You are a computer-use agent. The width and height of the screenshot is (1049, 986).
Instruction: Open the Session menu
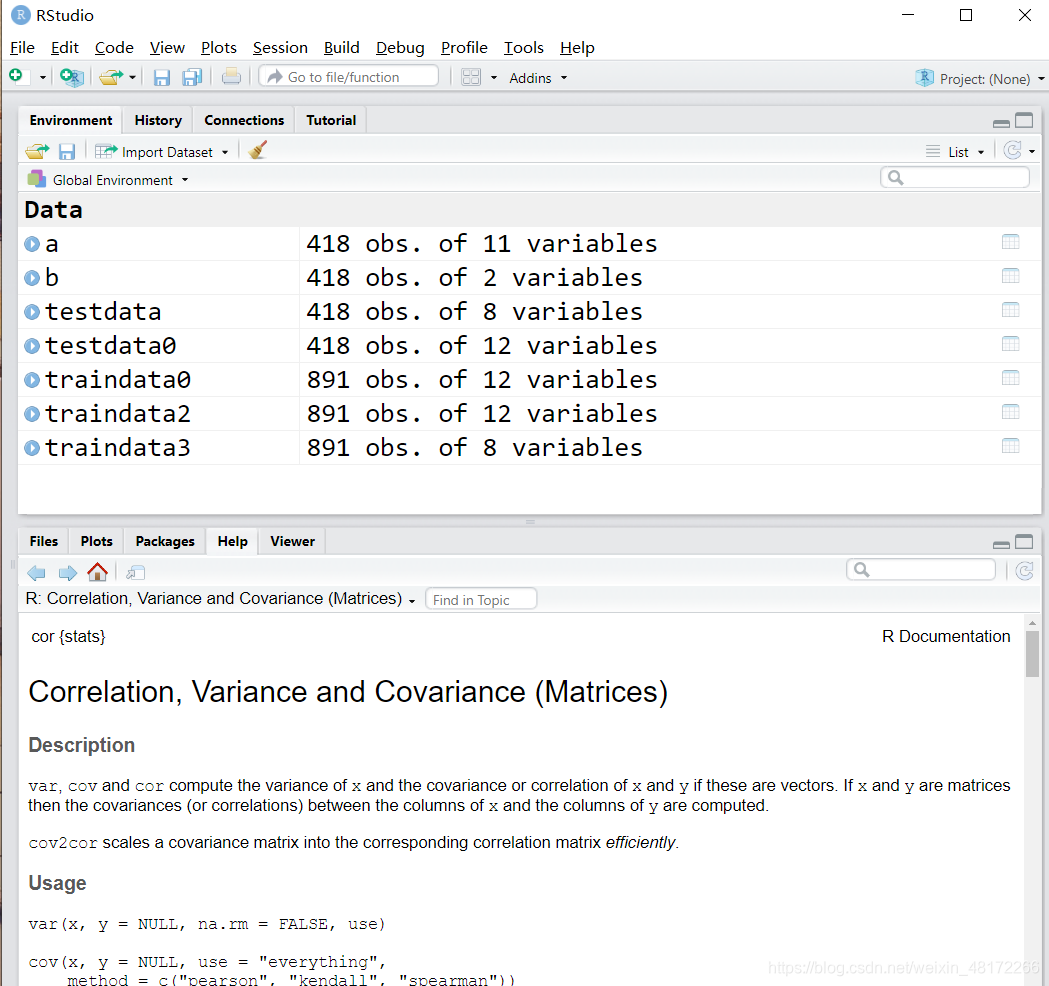click(x=280, y=47)
